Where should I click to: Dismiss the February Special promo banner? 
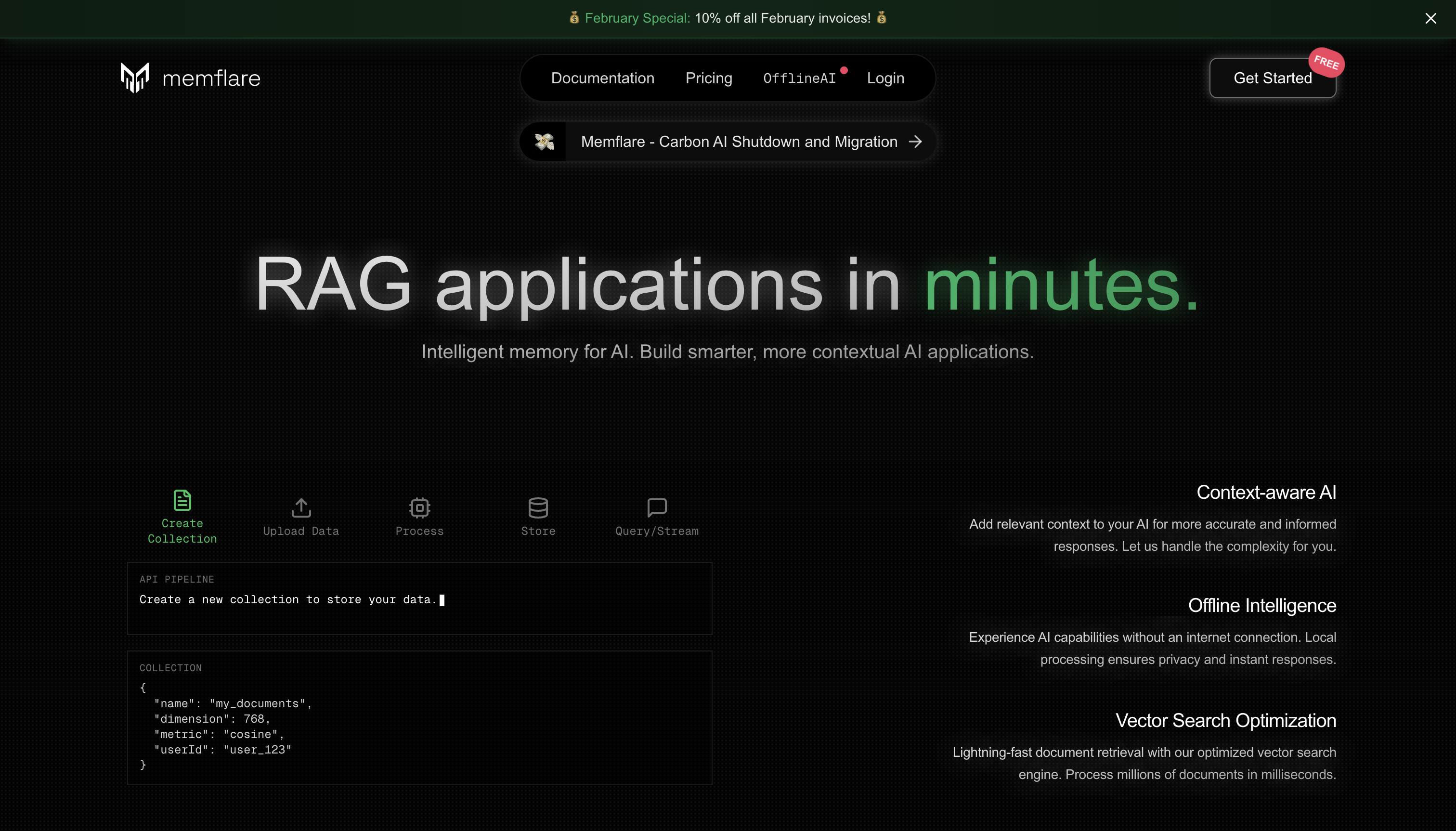[1430, 18]
